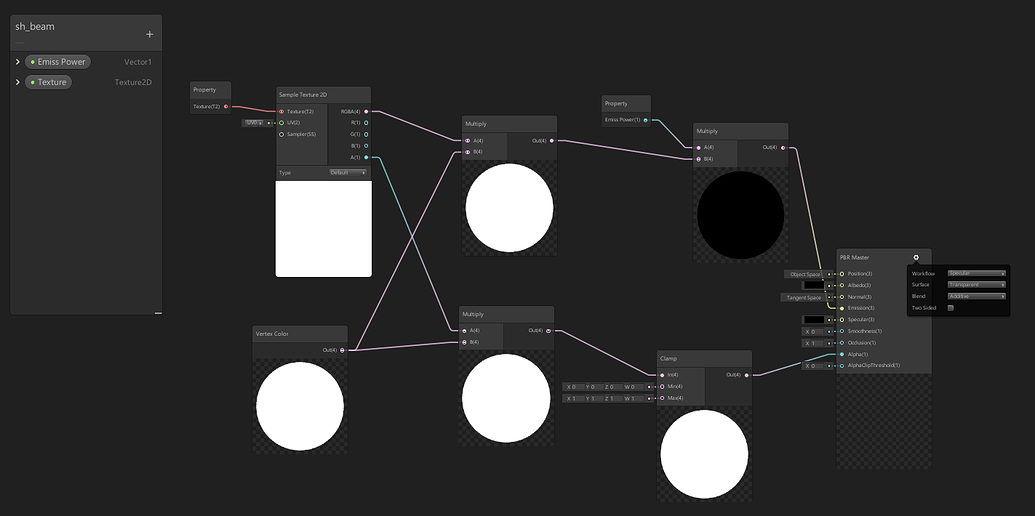
Task: Expand the Texture property in blackboard
Action: tap(18, 82)
